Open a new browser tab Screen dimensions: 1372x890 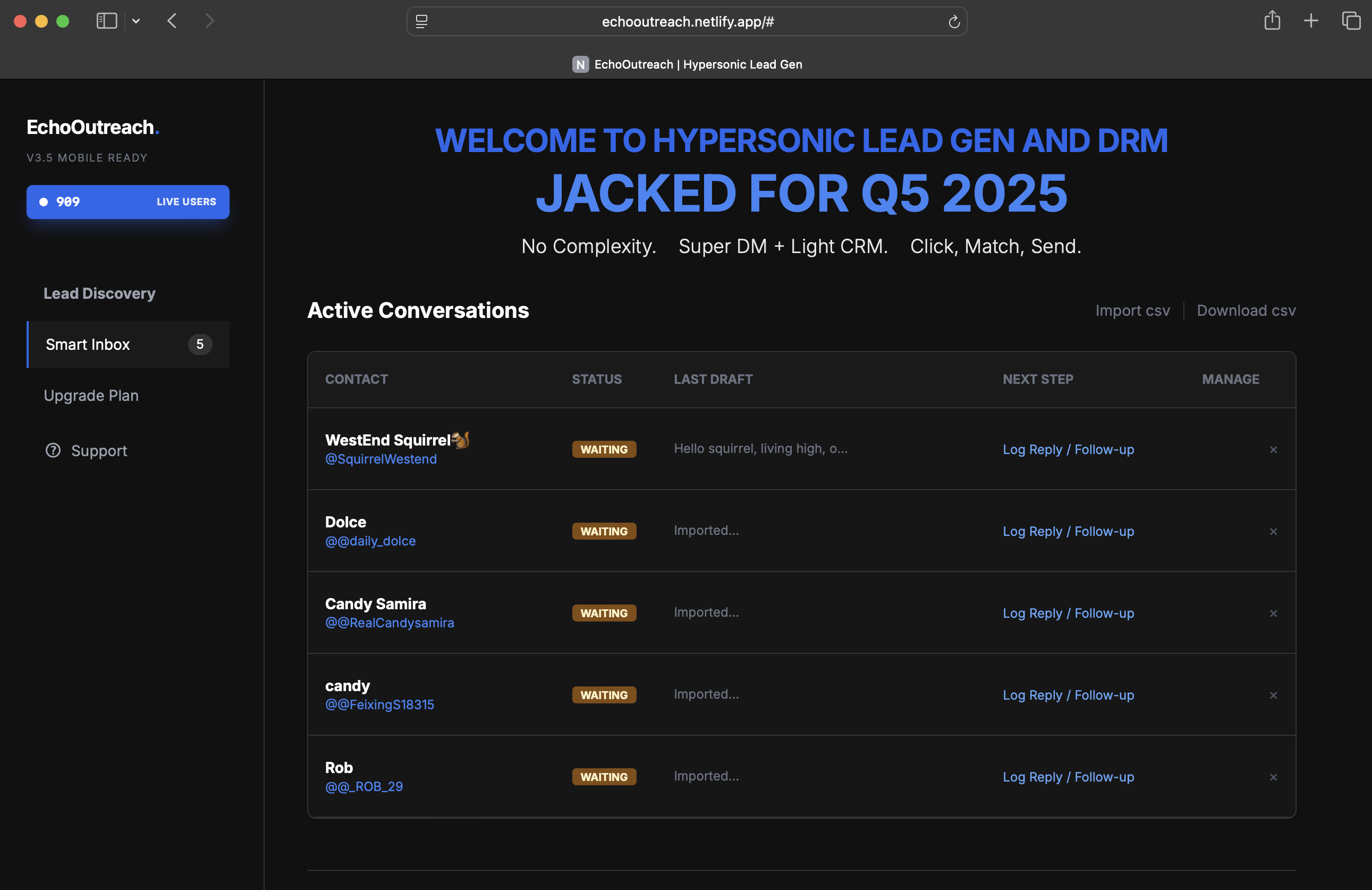pos(1310,21)
